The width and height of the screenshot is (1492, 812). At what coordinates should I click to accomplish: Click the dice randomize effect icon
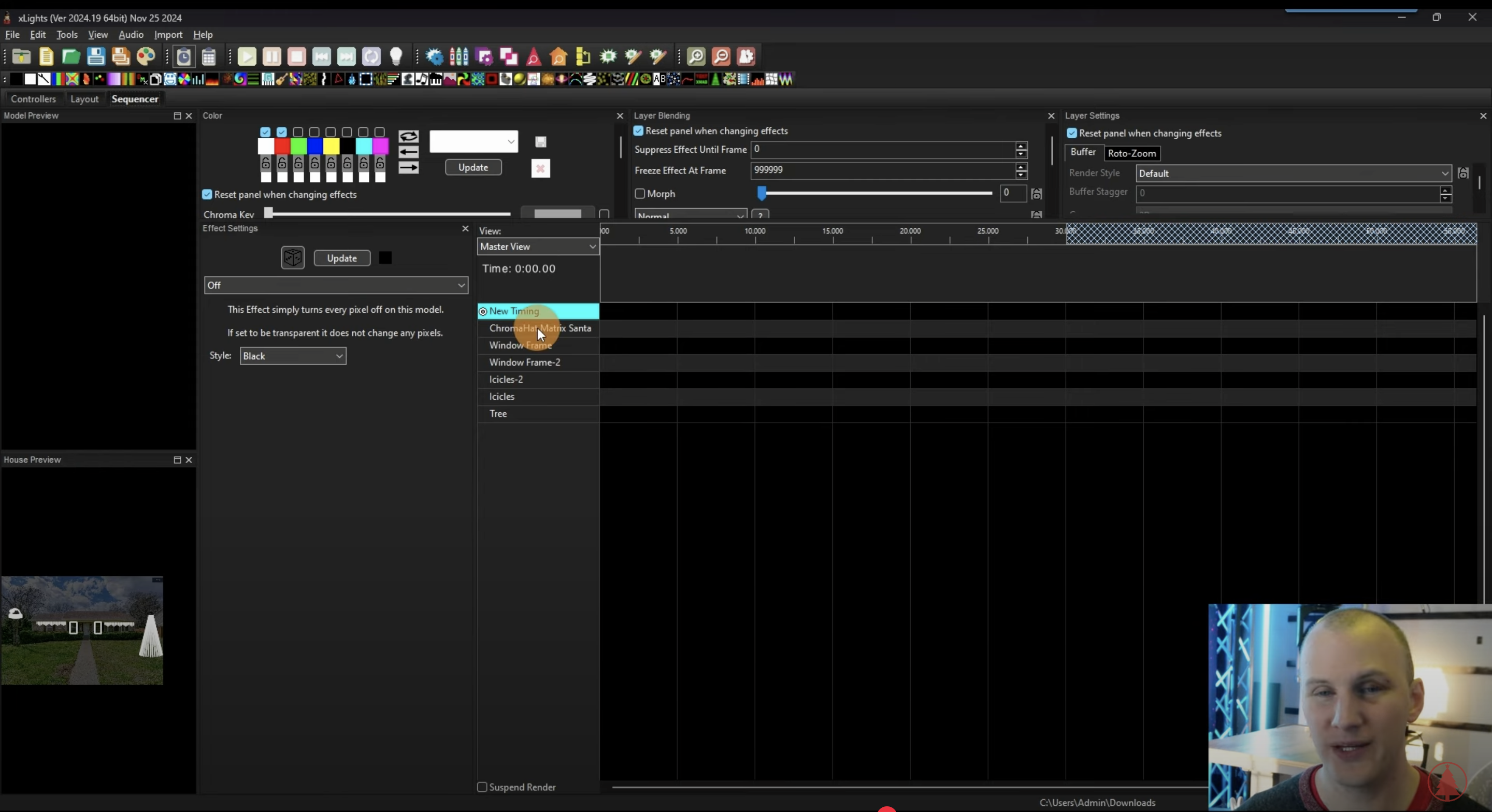click(x=293, y=258)
